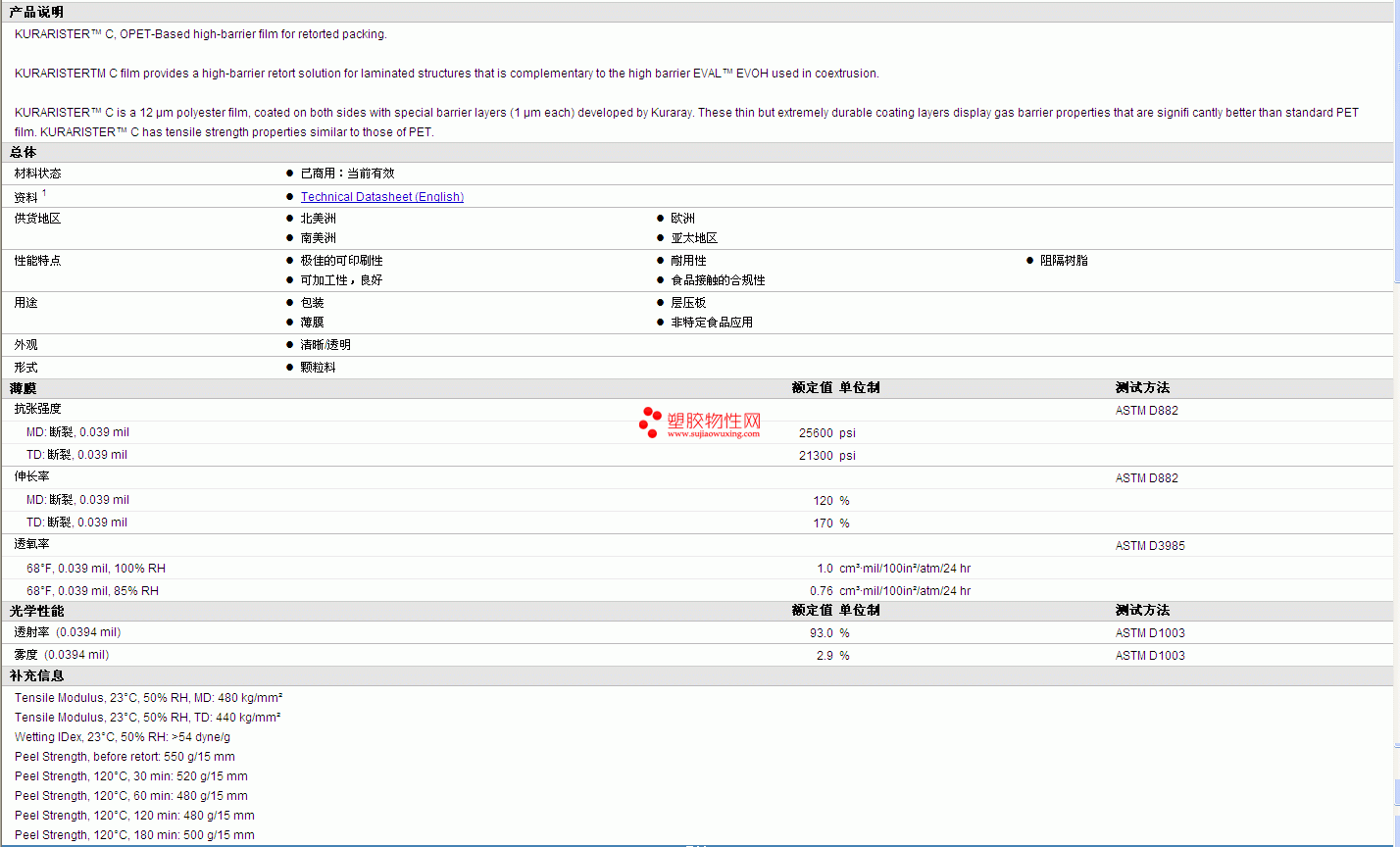Click ASTM D1003 in the 雾度 row
This screenshot has height=847, width=1400.
point(1150,656)
